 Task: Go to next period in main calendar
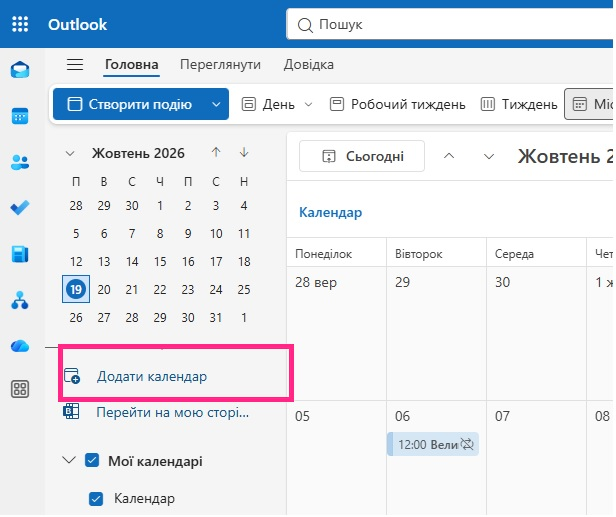(x=489, y=157)
